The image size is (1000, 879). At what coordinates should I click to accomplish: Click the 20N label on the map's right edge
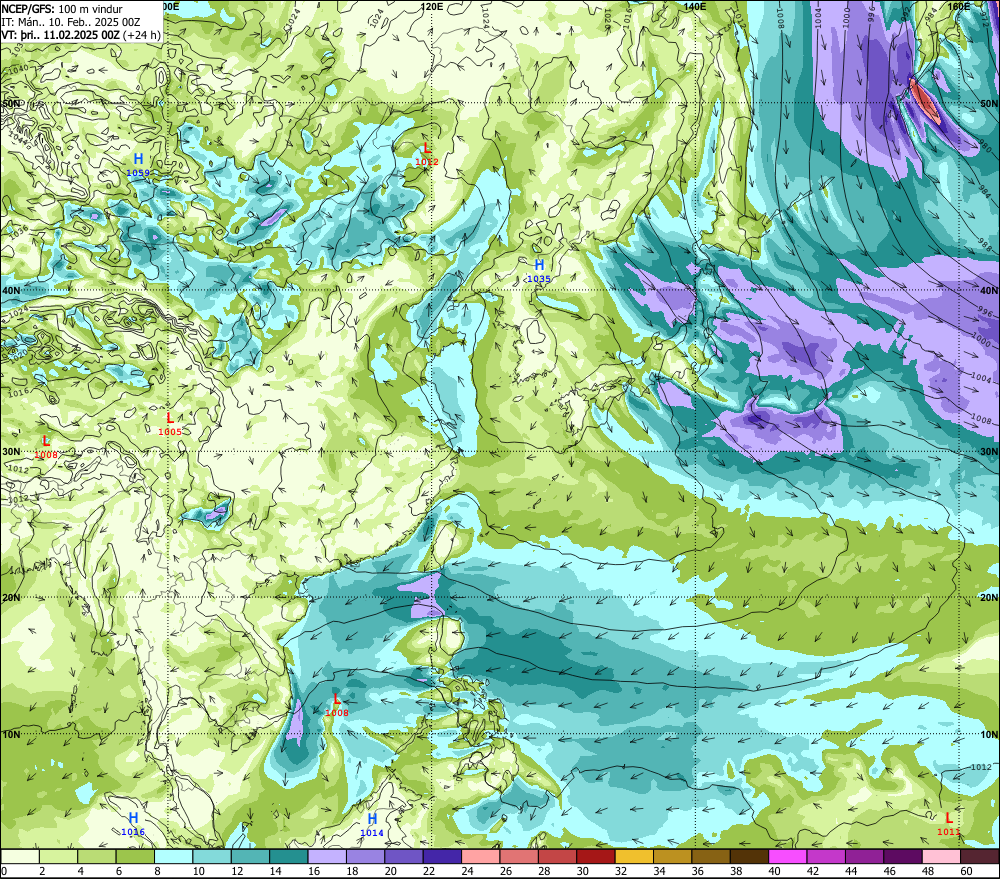pos(989,598)
